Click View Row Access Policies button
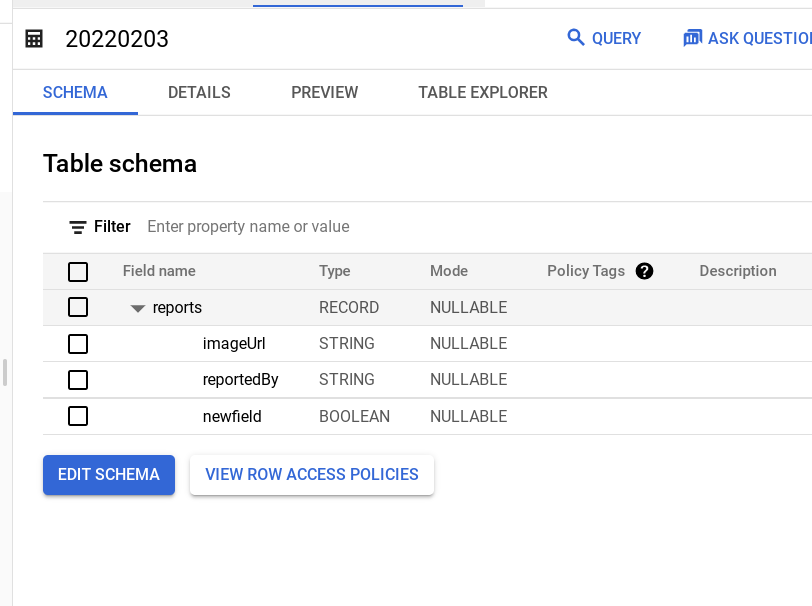 311,474
